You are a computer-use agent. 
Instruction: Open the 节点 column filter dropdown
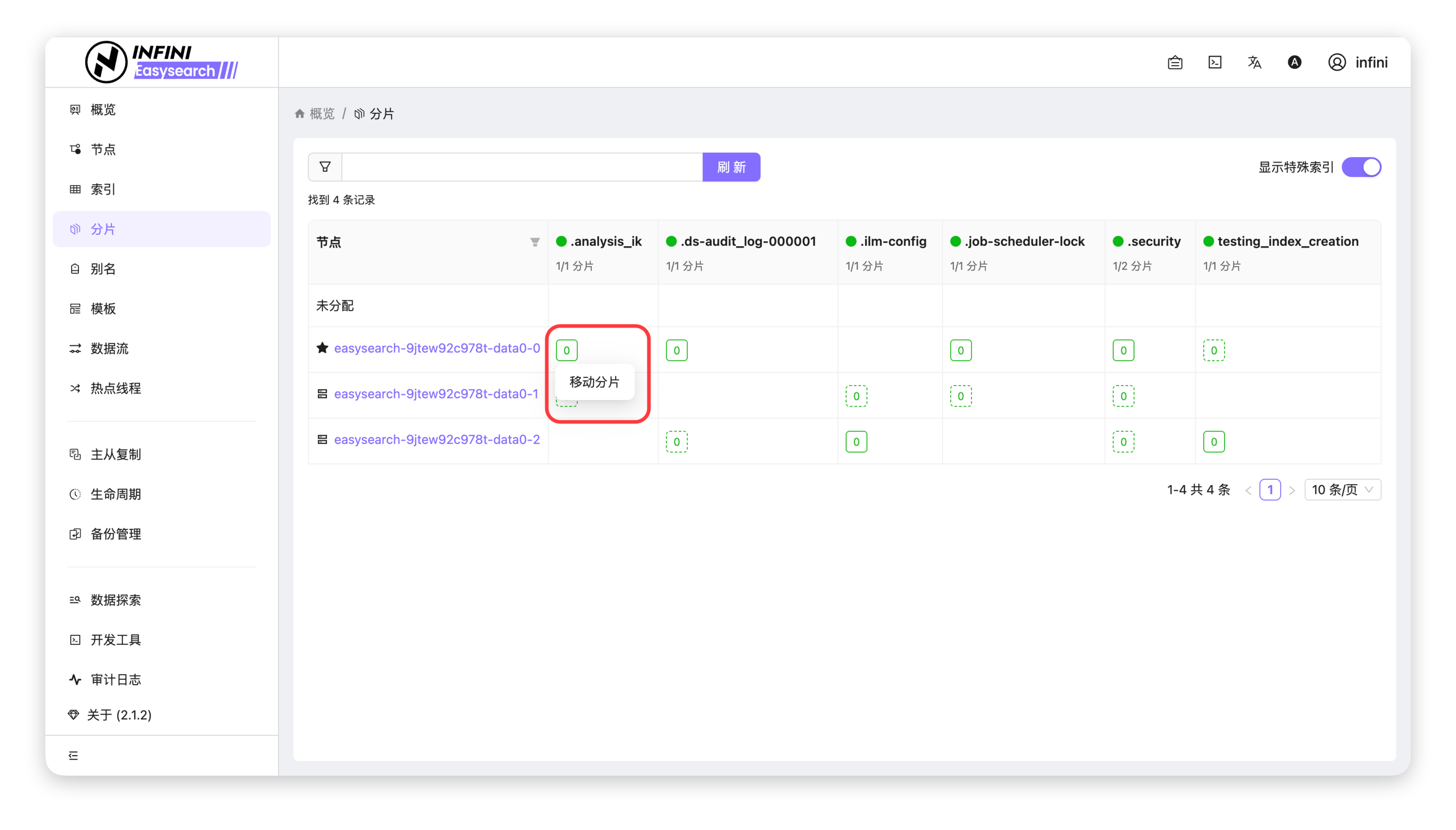click(x=535, y=242)
